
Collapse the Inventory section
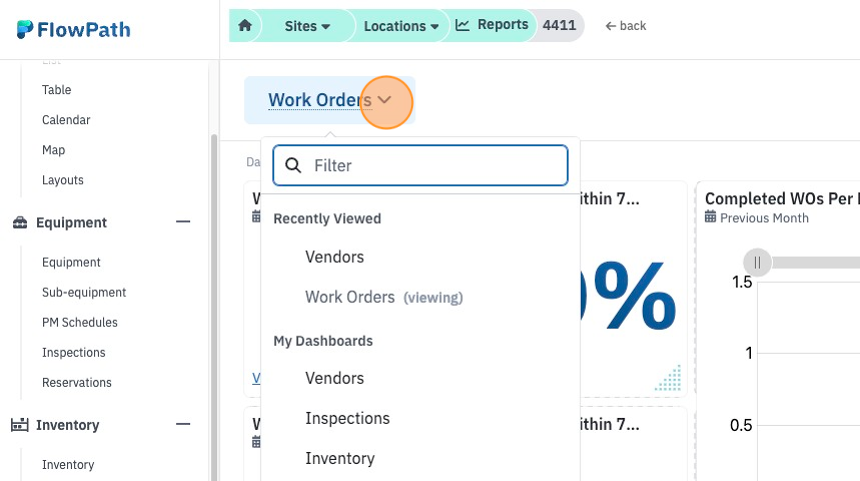183,424
